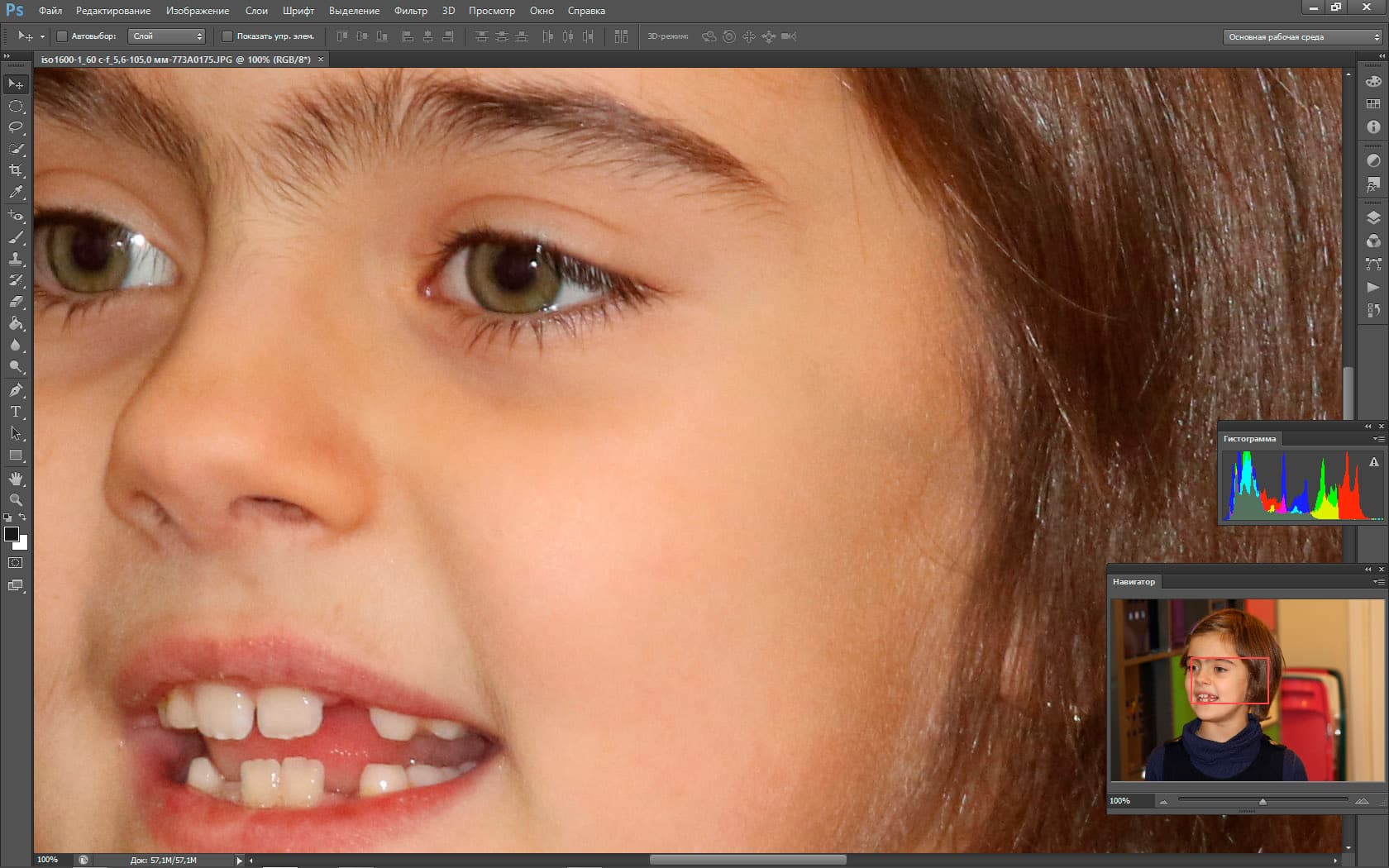
Task: Open the Фильтр menu
Action: (411, 11)
